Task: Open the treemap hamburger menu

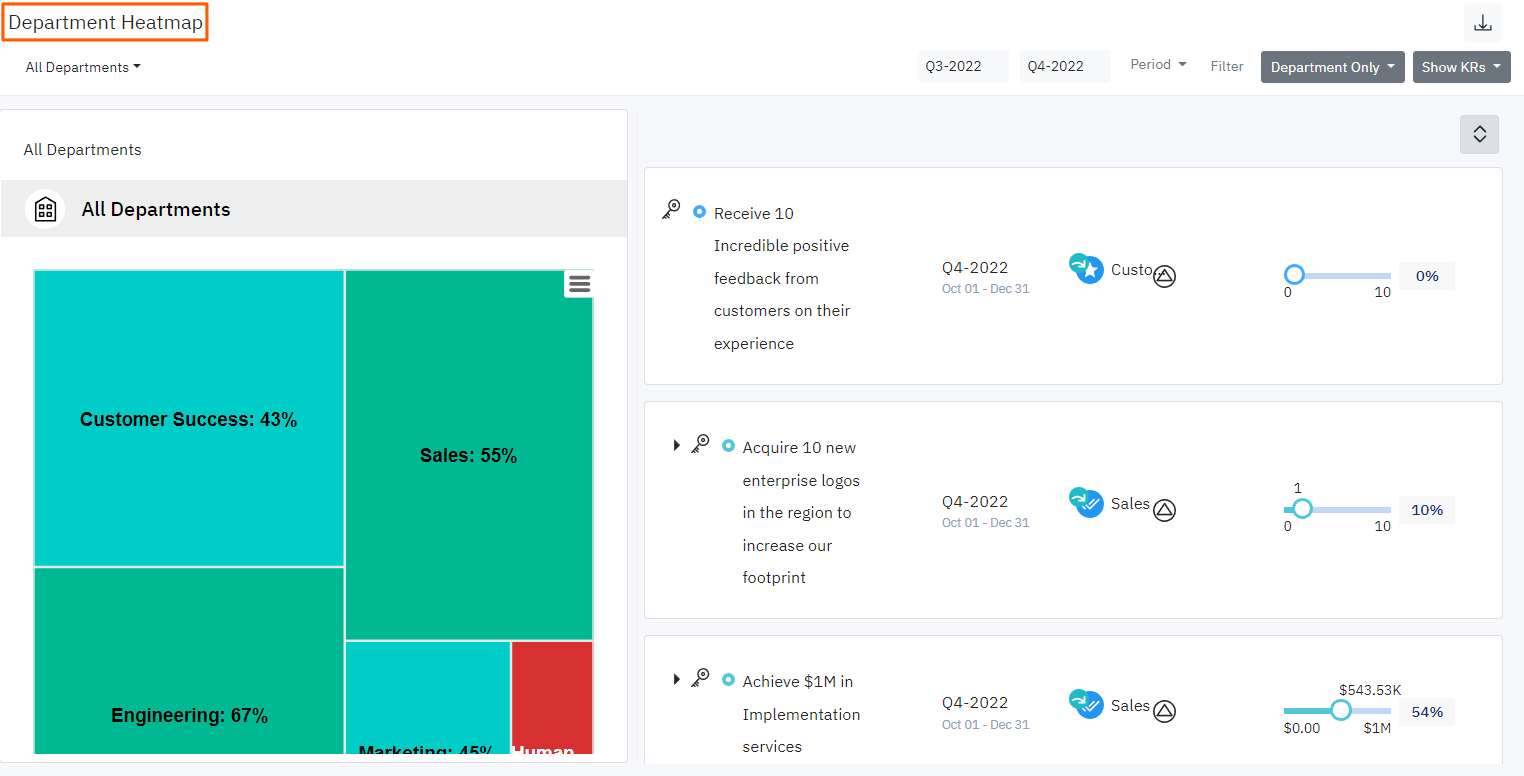Action: click(579, 284)
